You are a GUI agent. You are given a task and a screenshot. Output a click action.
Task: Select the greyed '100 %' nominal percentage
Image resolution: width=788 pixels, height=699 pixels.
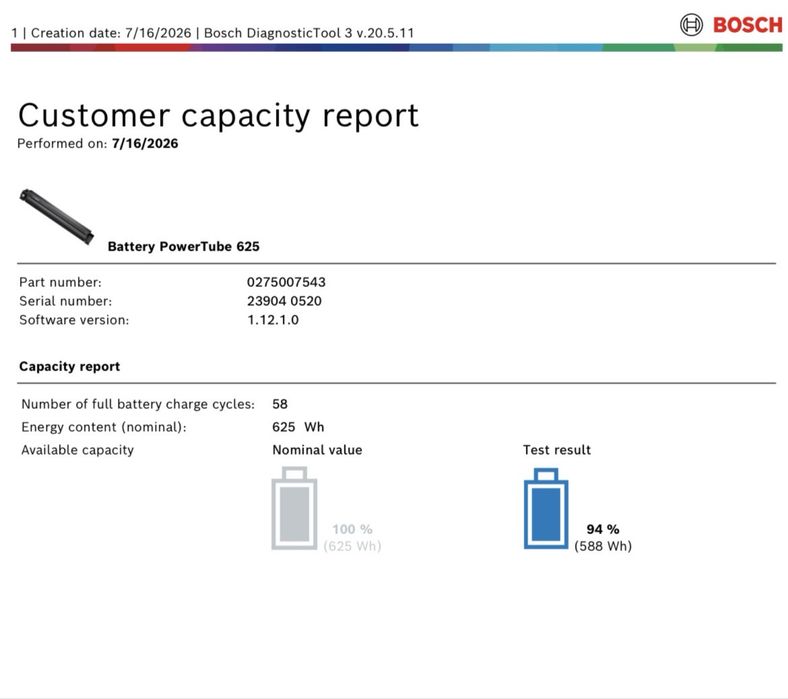tap(352, 529)
